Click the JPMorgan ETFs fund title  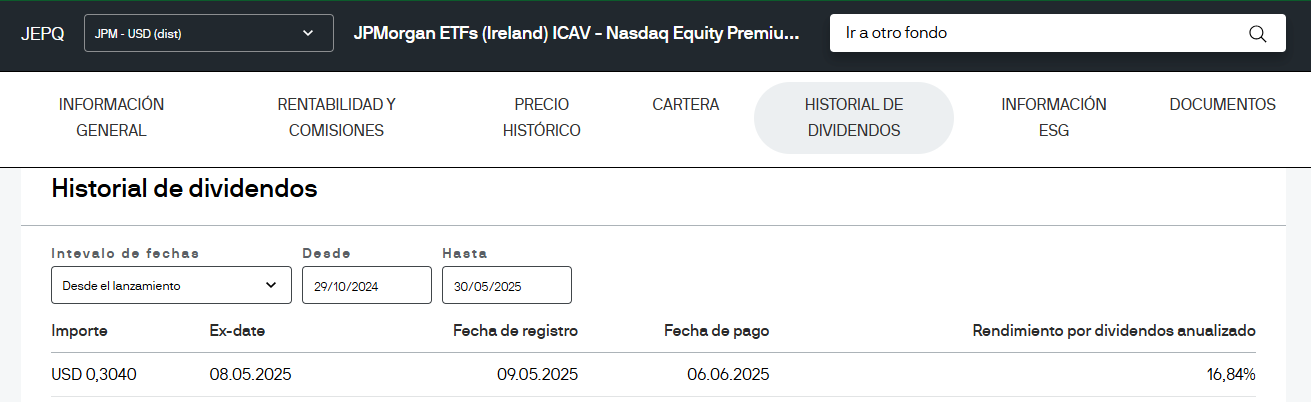578,33
